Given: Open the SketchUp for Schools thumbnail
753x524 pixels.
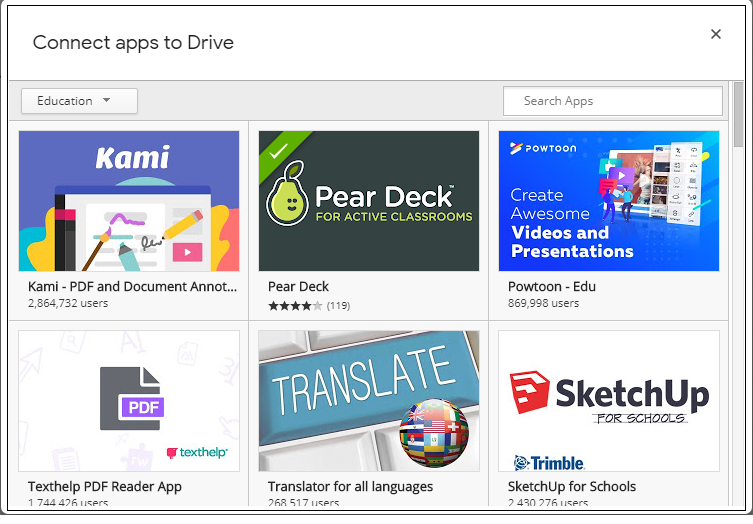Looking at the screenshot, I should point(609,401).
